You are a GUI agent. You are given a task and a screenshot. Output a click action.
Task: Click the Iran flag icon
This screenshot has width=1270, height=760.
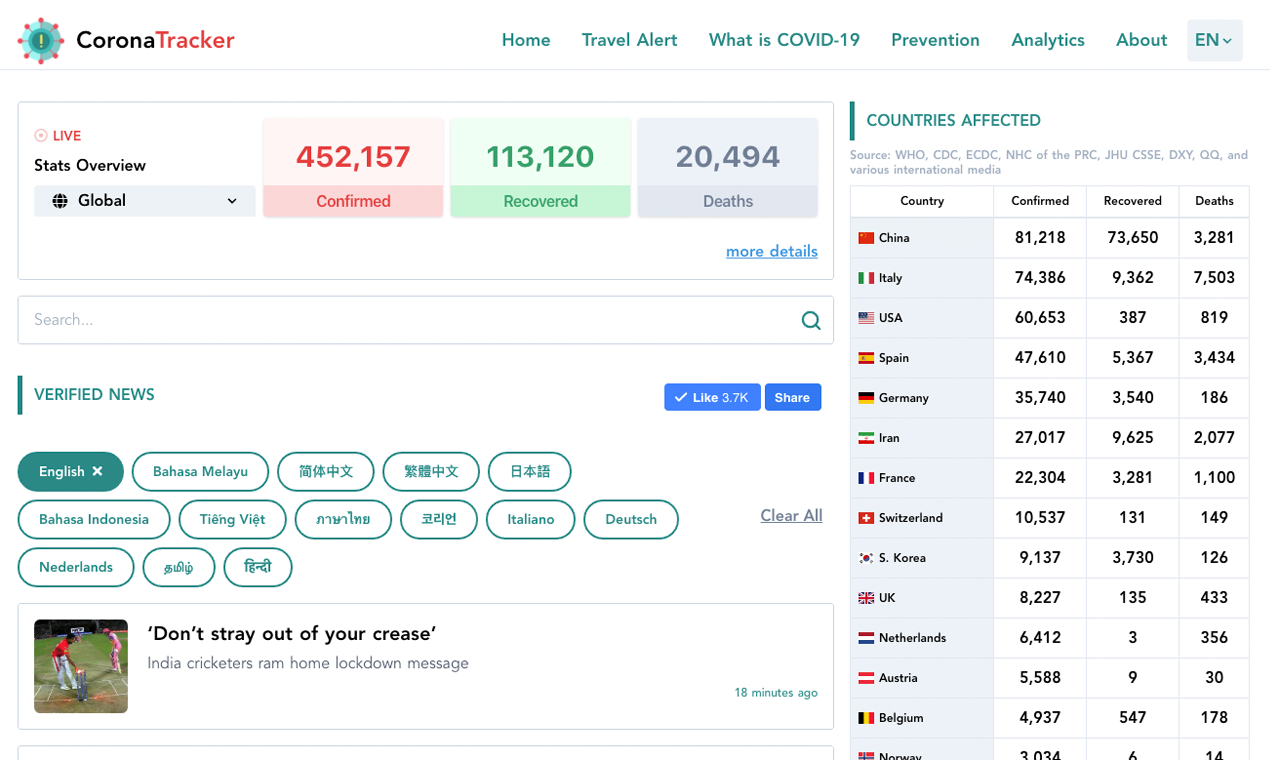(866, 438)
